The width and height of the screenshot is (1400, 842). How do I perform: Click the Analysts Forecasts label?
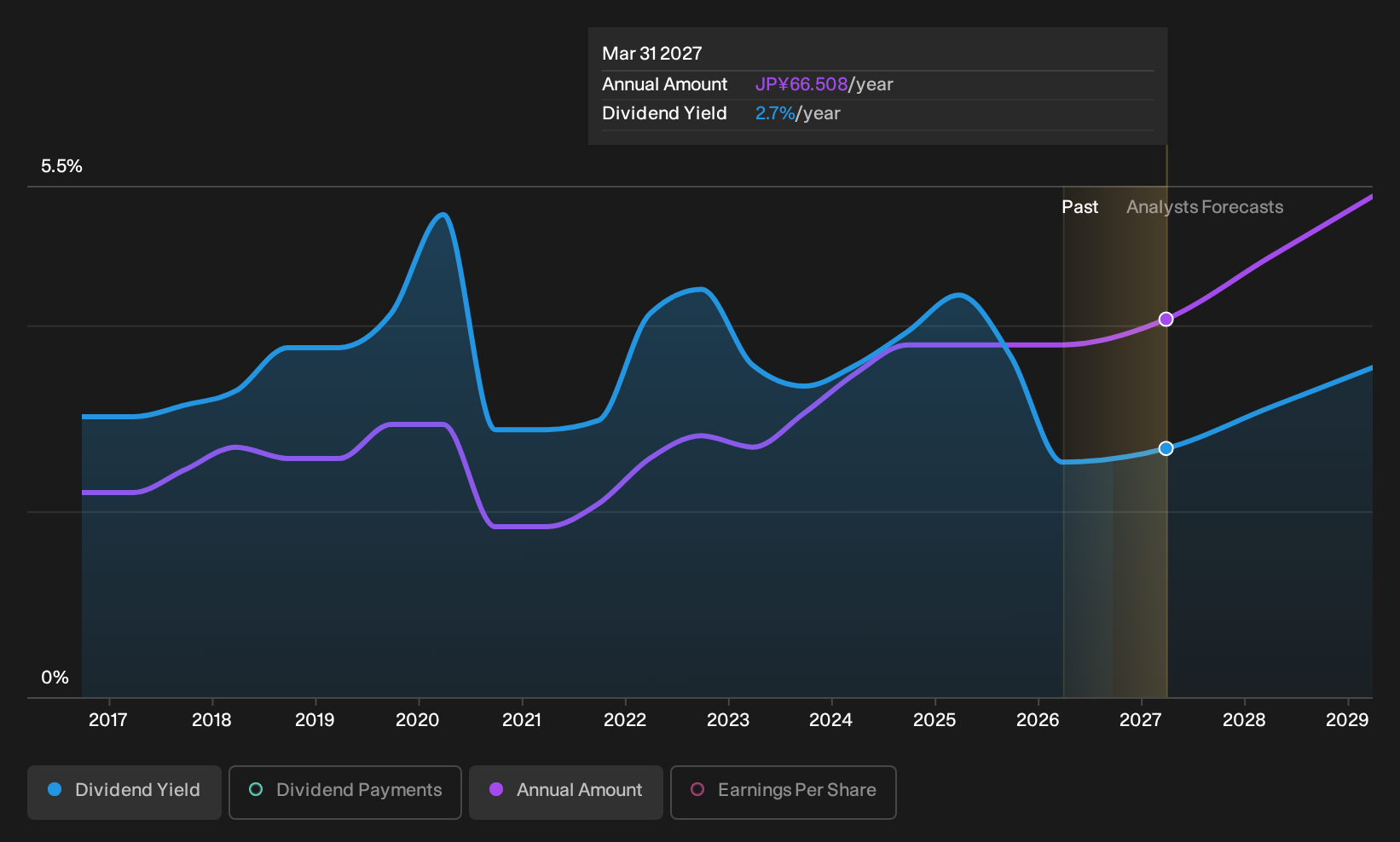click(x=1205, y=207)
